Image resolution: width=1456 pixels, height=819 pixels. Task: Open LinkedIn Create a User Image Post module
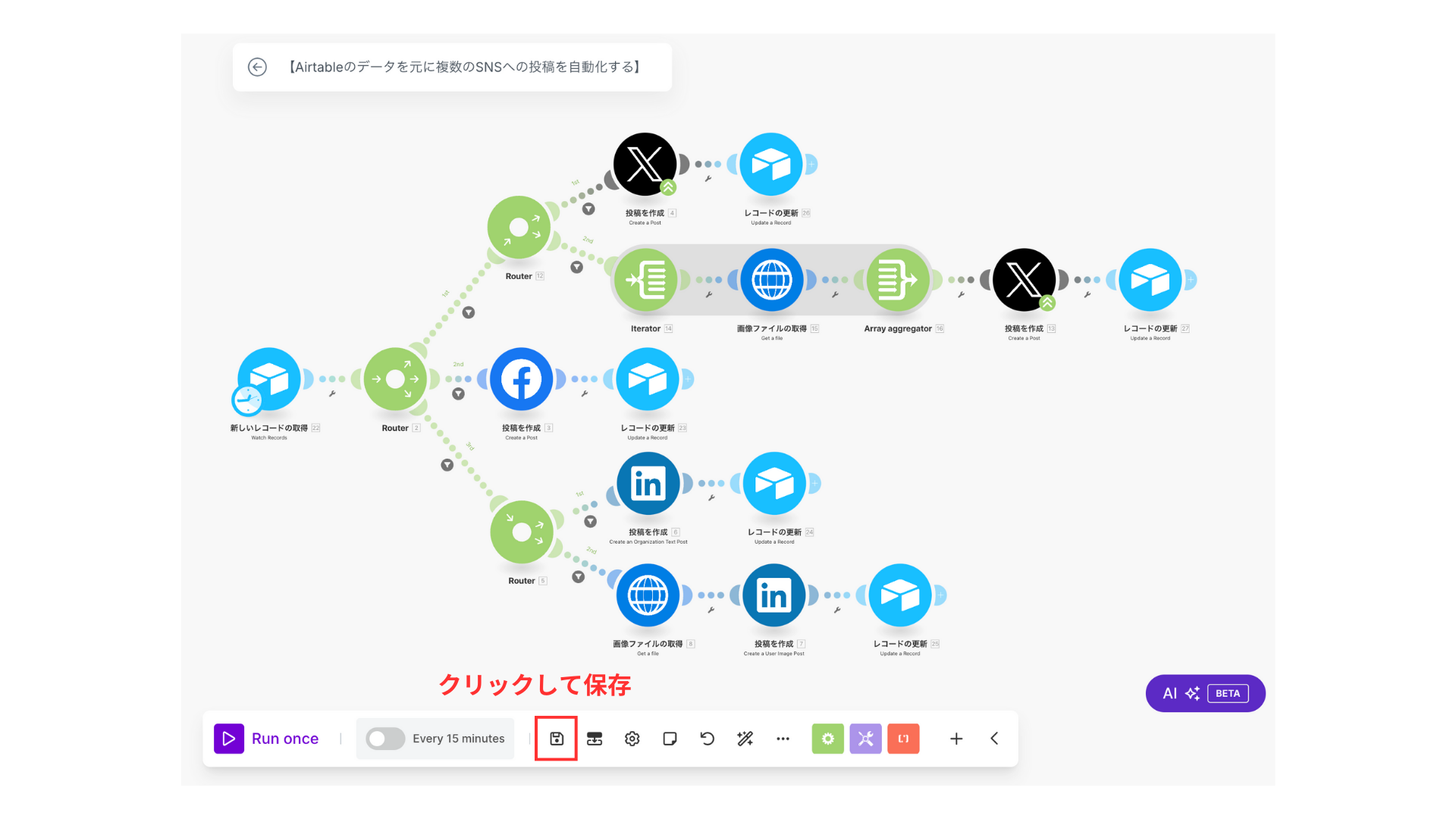click(x=774, y=595)
